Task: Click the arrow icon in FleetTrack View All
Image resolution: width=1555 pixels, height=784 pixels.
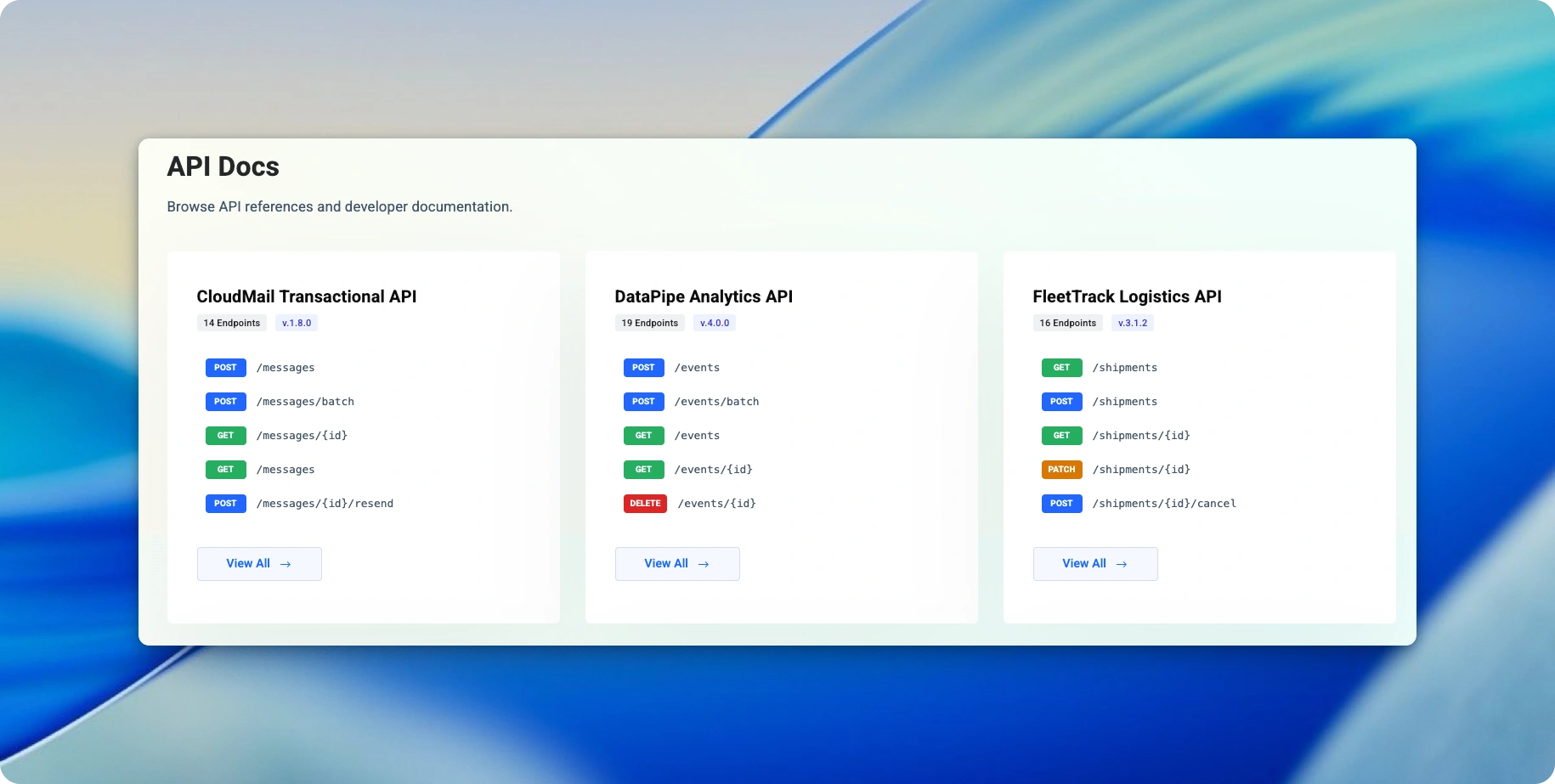Action: pos(1122,564)
